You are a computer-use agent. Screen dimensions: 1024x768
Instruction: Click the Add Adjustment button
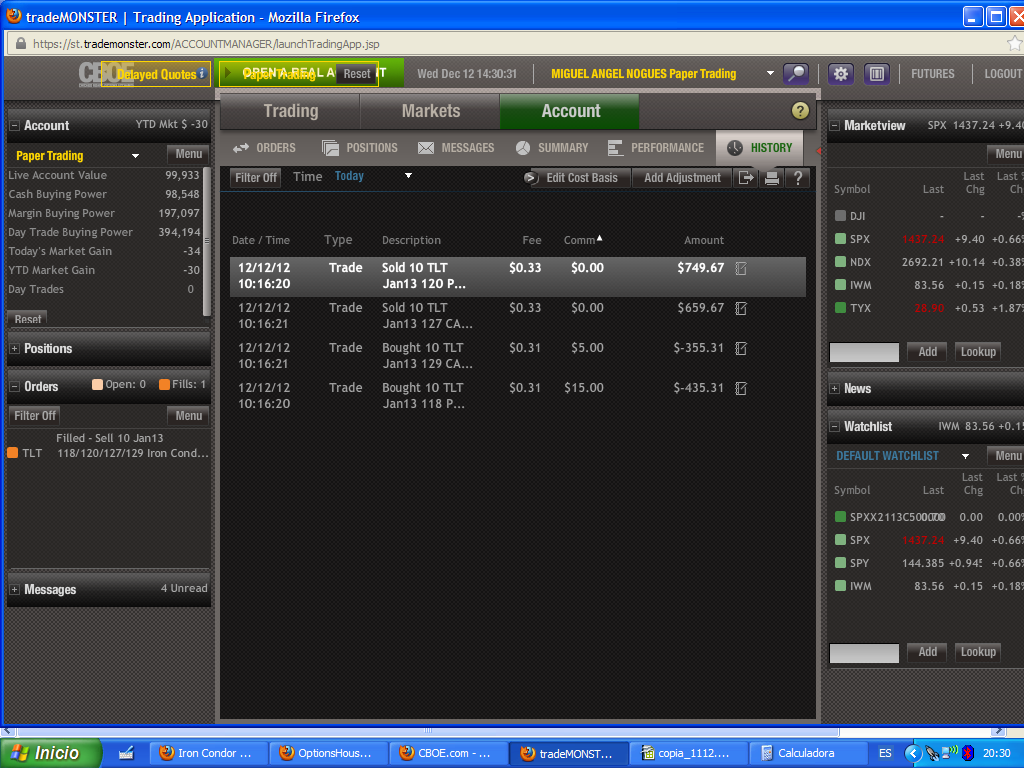(x=682, y=178)
